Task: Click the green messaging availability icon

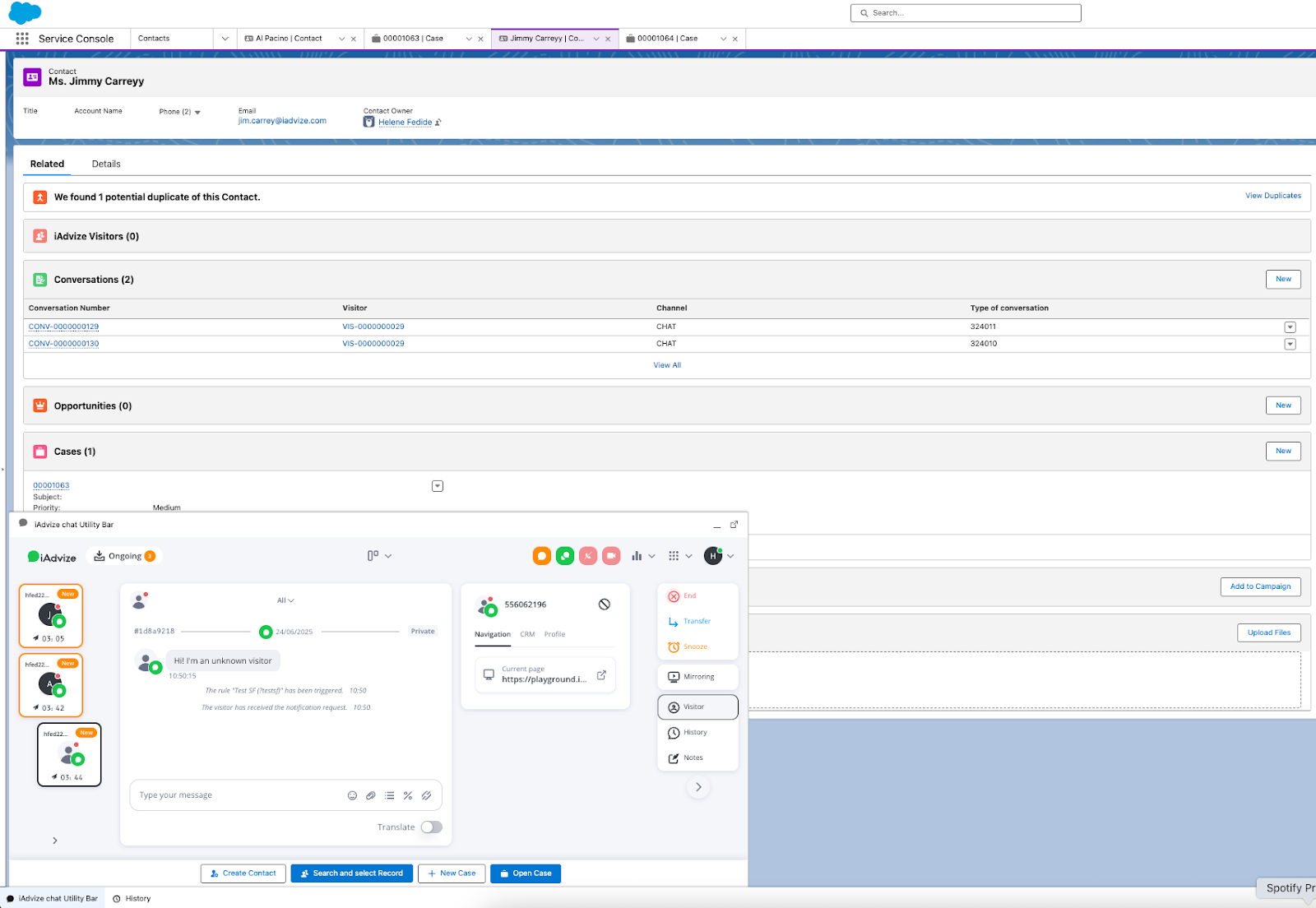Action: point(565,556)
